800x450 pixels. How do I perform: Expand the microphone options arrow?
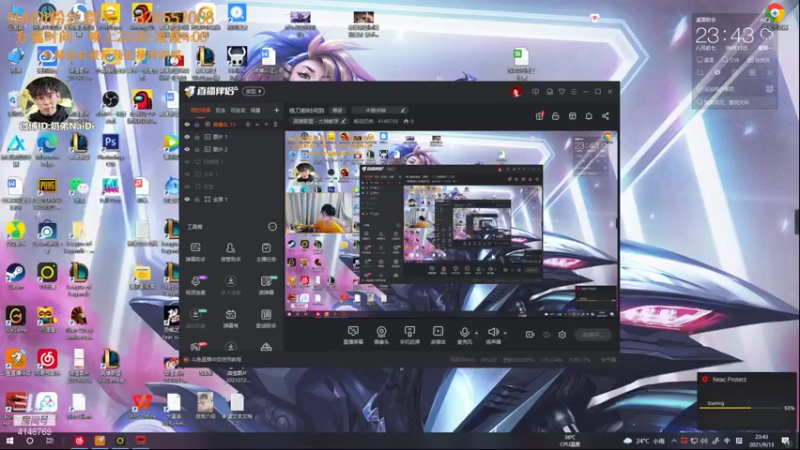477,333
